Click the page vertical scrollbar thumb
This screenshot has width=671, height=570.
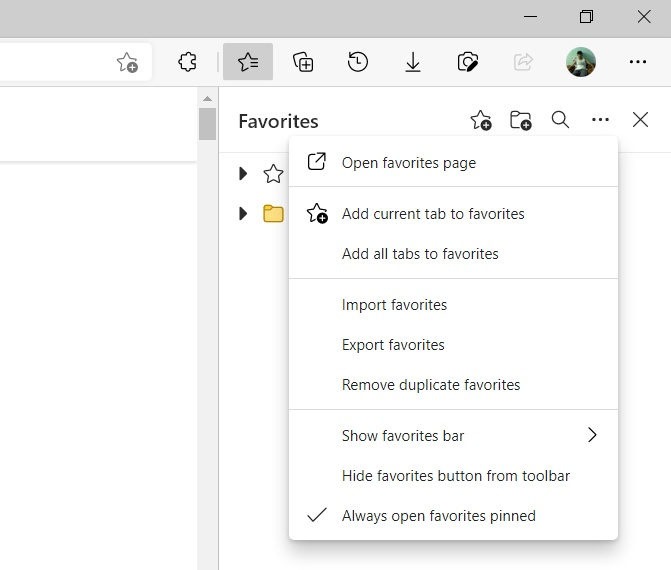coord(208,125)
